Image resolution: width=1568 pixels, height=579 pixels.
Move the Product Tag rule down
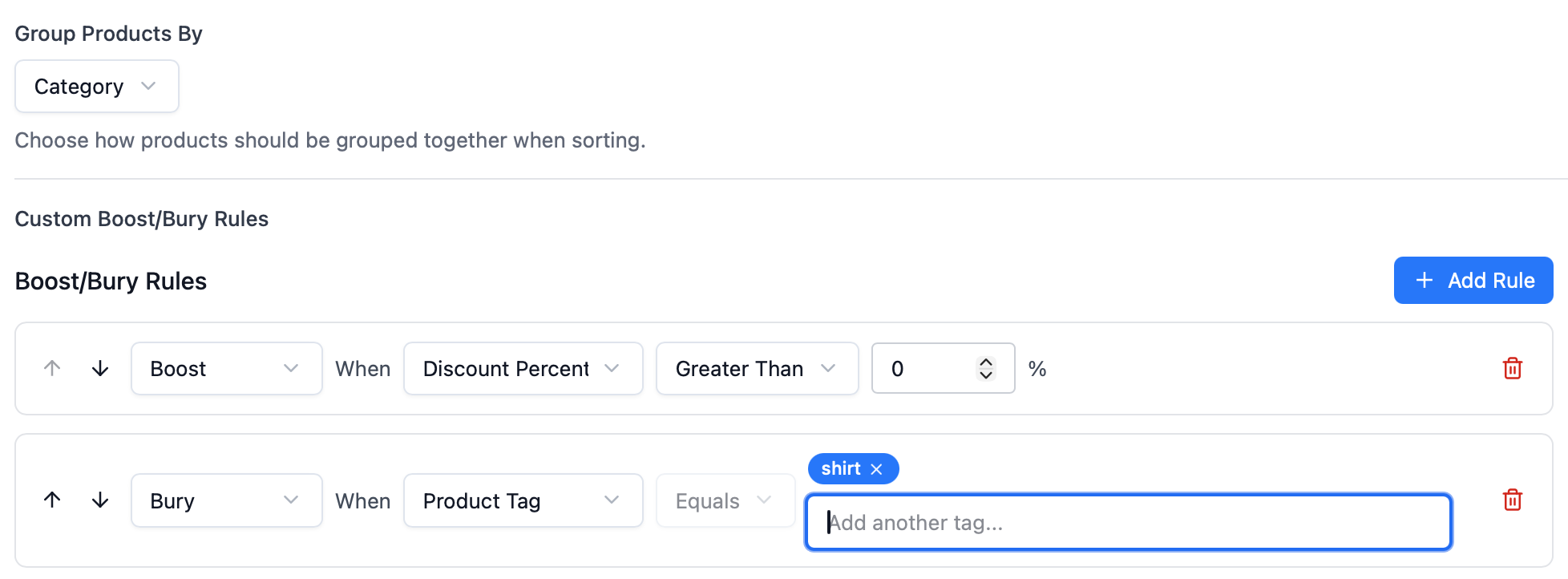coord(100,500)
